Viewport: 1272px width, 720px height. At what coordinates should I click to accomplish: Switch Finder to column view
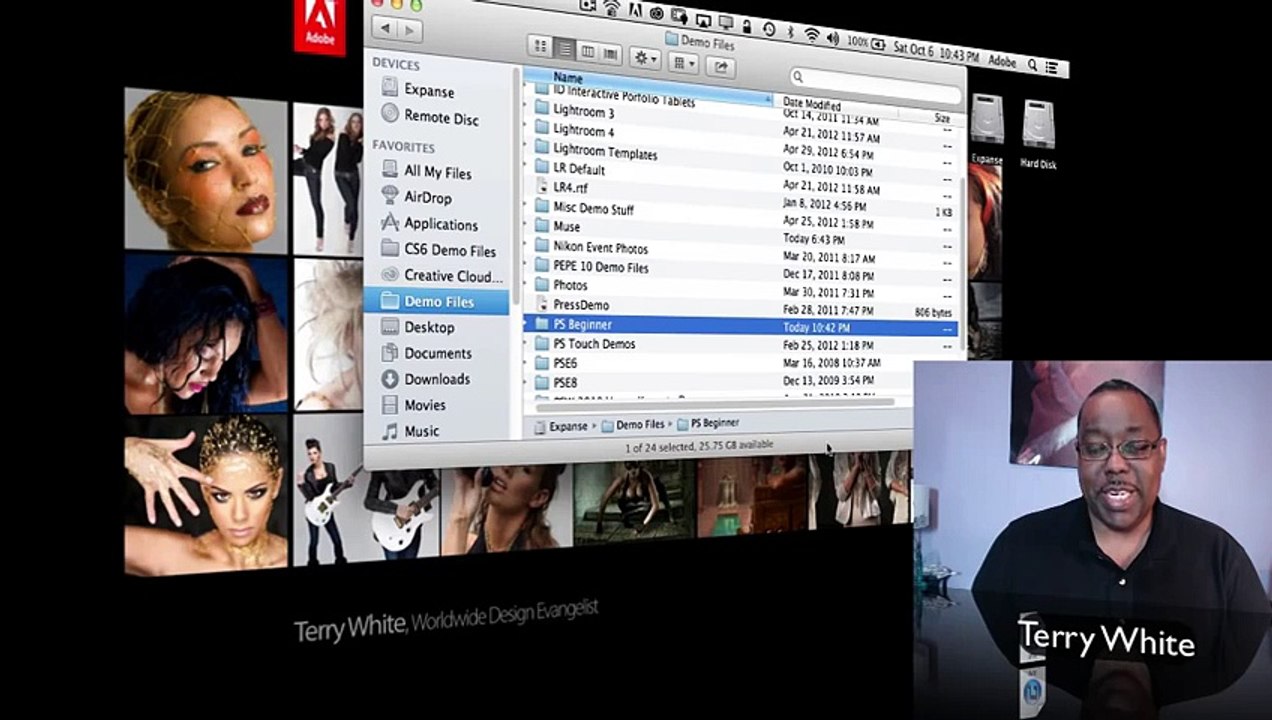pyautogui.click(x=587, y=52)
